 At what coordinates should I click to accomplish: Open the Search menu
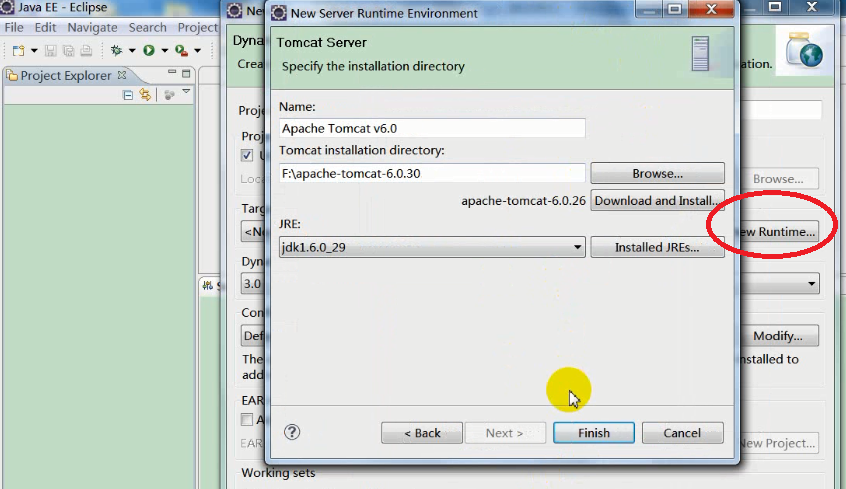coord(147,28)
